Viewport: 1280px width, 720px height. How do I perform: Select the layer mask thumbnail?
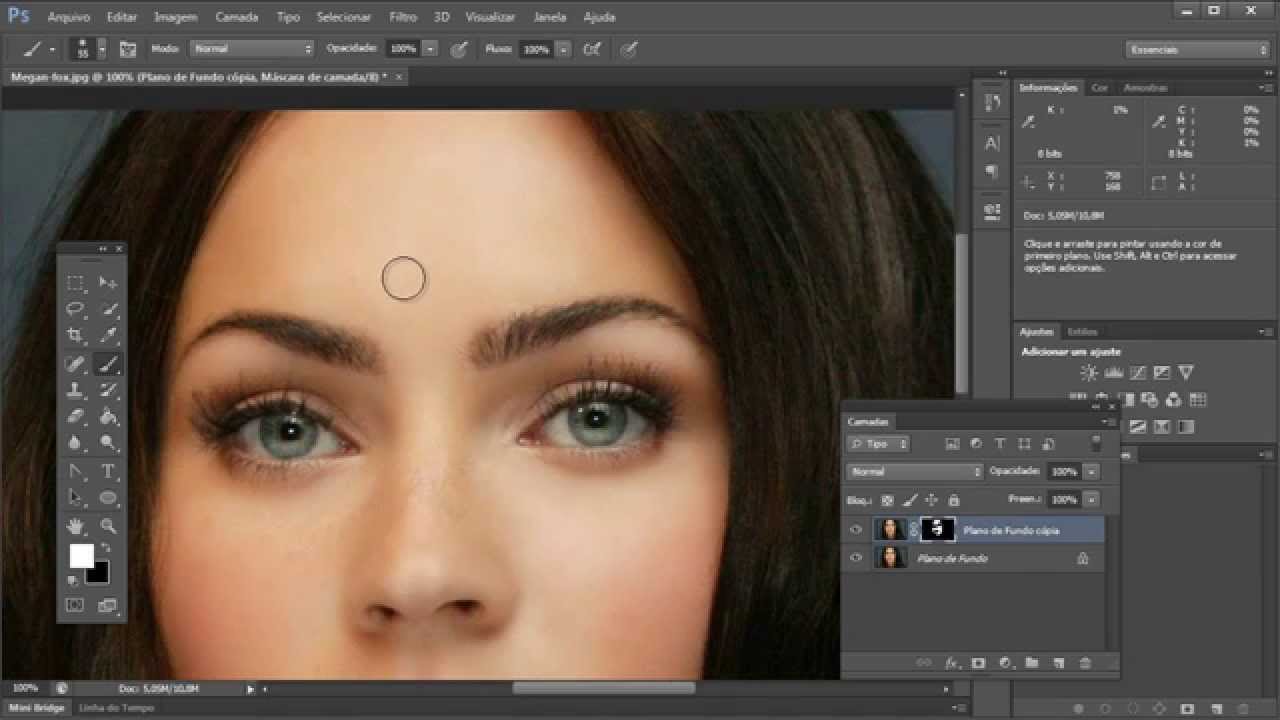937,530
